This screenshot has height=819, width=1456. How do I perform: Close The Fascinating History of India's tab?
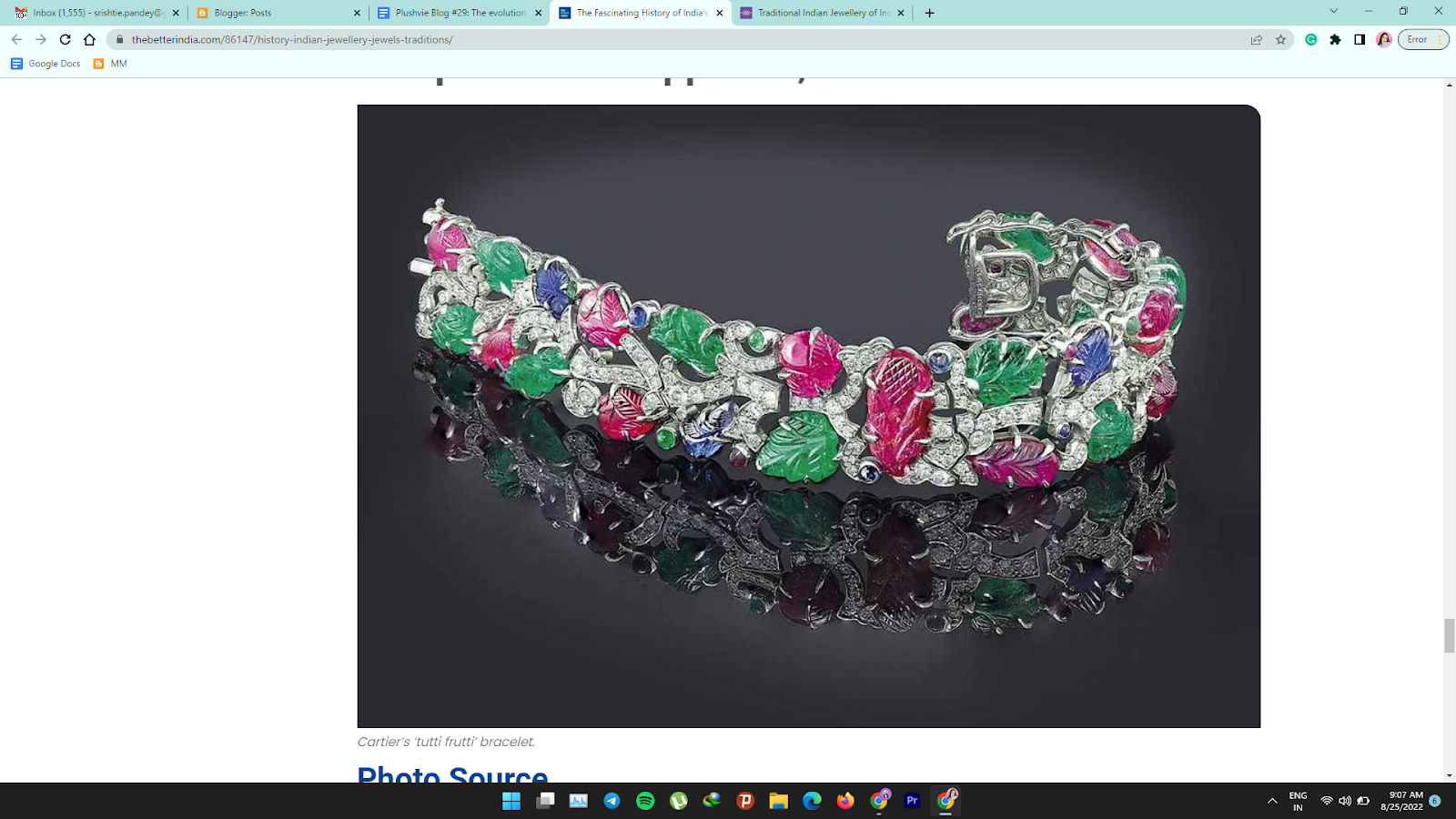[x=720, y=13]
